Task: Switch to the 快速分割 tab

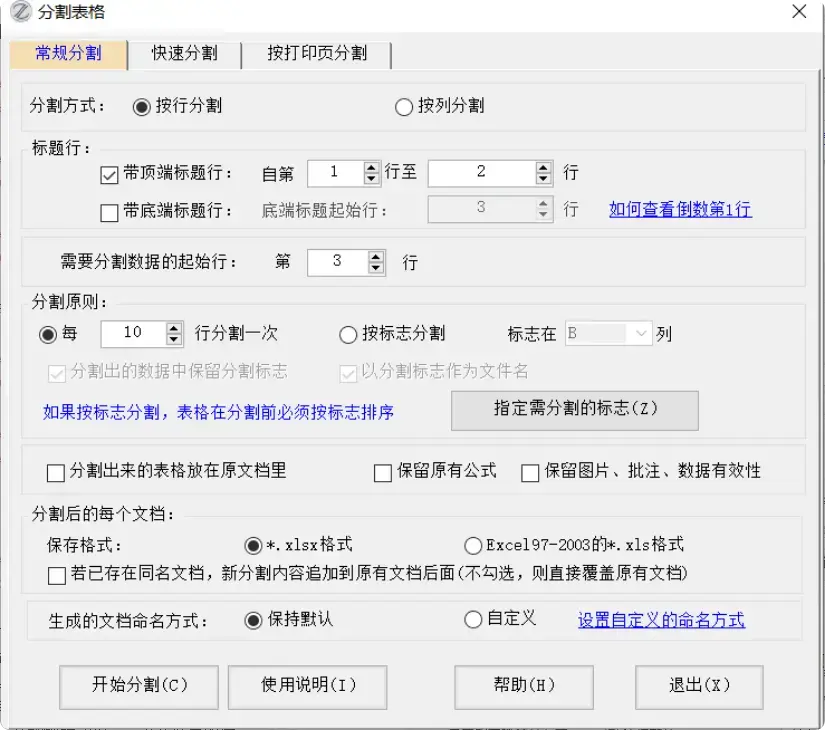Action: pyautogui.click(x=185, y=57)
